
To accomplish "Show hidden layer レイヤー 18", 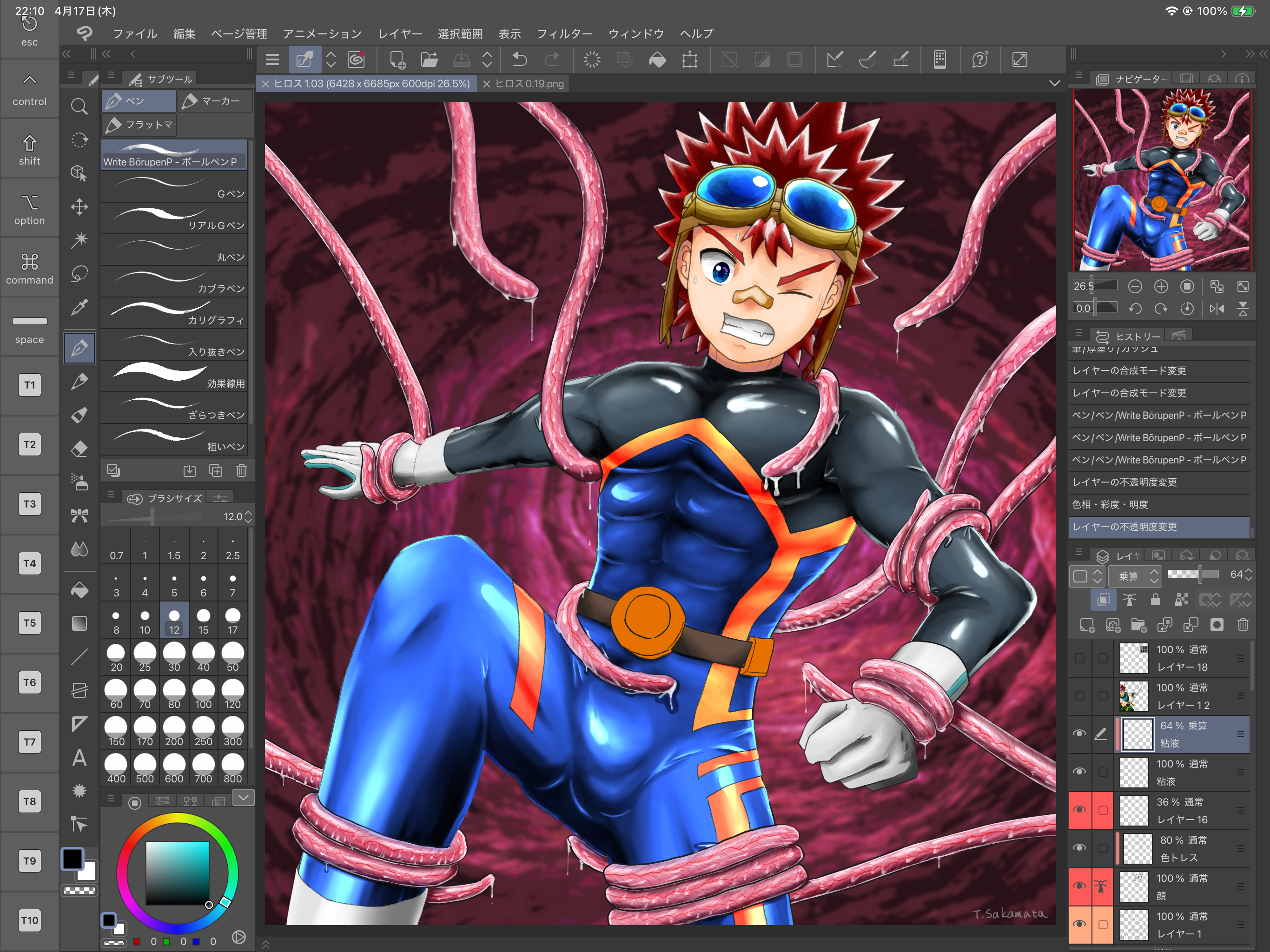I will tap(1079, 658).
